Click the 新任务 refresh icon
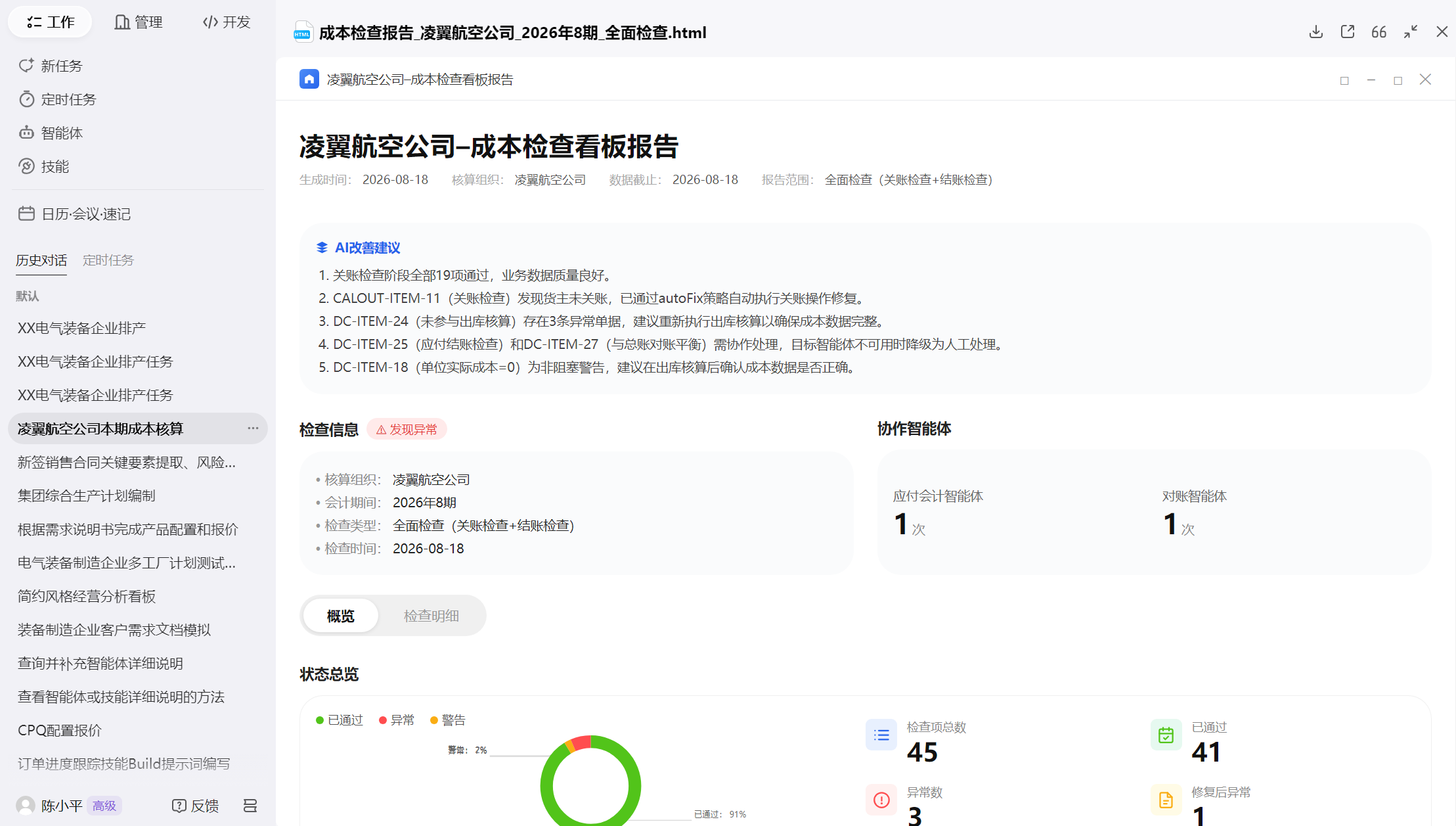The width and height of the screenshot is (1456, 826). click(x=26, y=65)
